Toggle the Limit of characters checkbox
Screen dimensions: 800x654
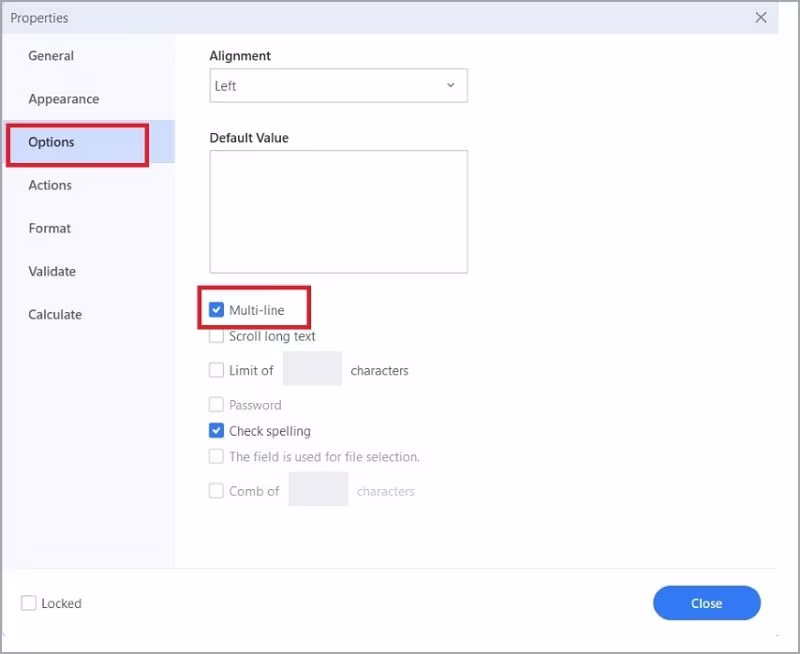coord(217,370)
